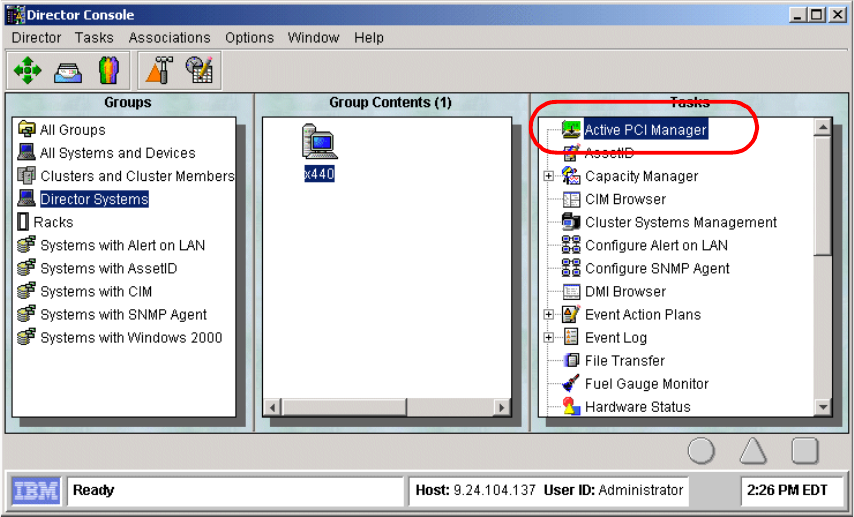Select Systems with AssetID group
The width and height of the screenshot is (854, 517).
pos(109,269)
